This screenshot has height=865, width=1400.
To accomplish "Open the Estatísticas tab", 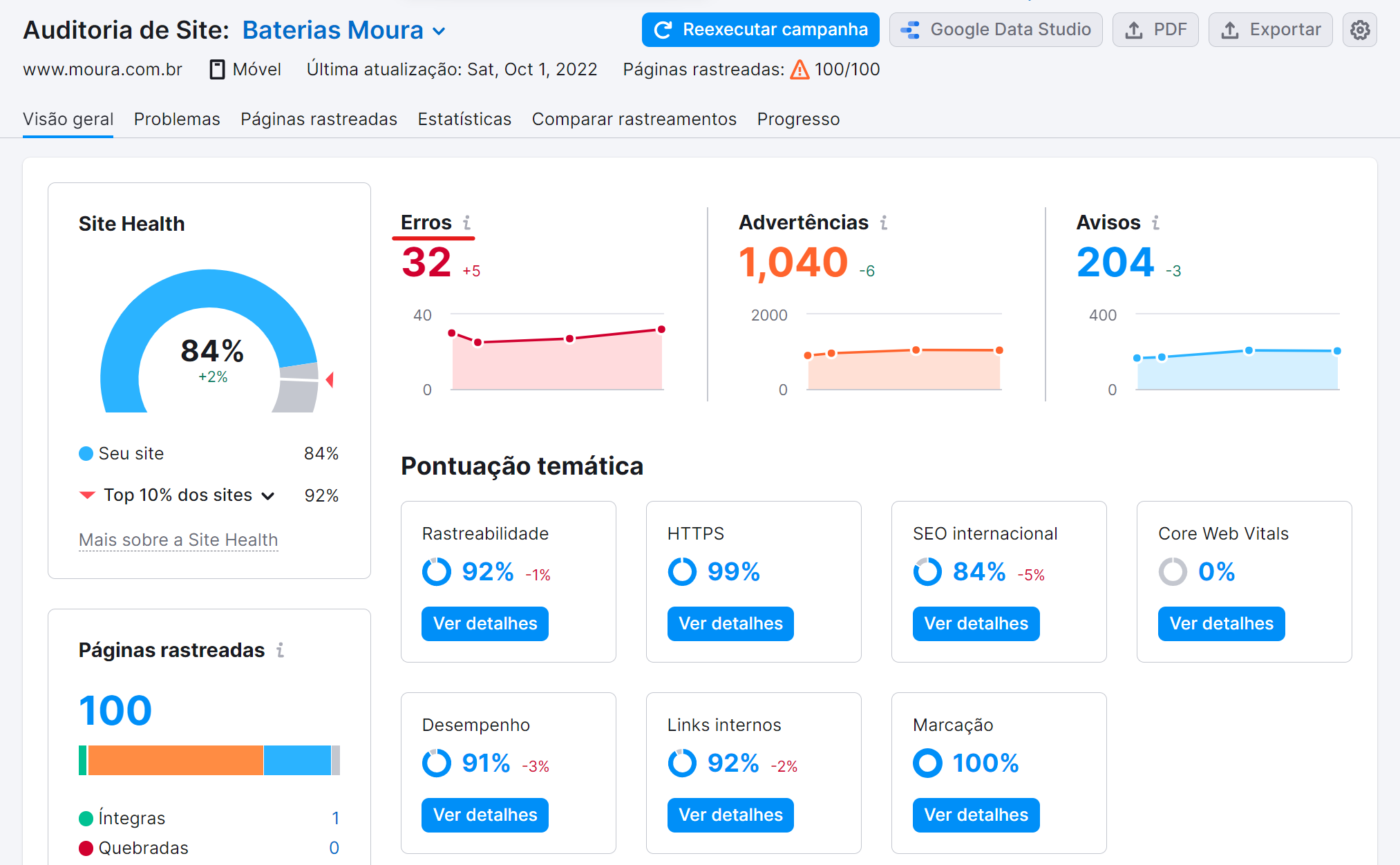I will [x=464, y=119].
